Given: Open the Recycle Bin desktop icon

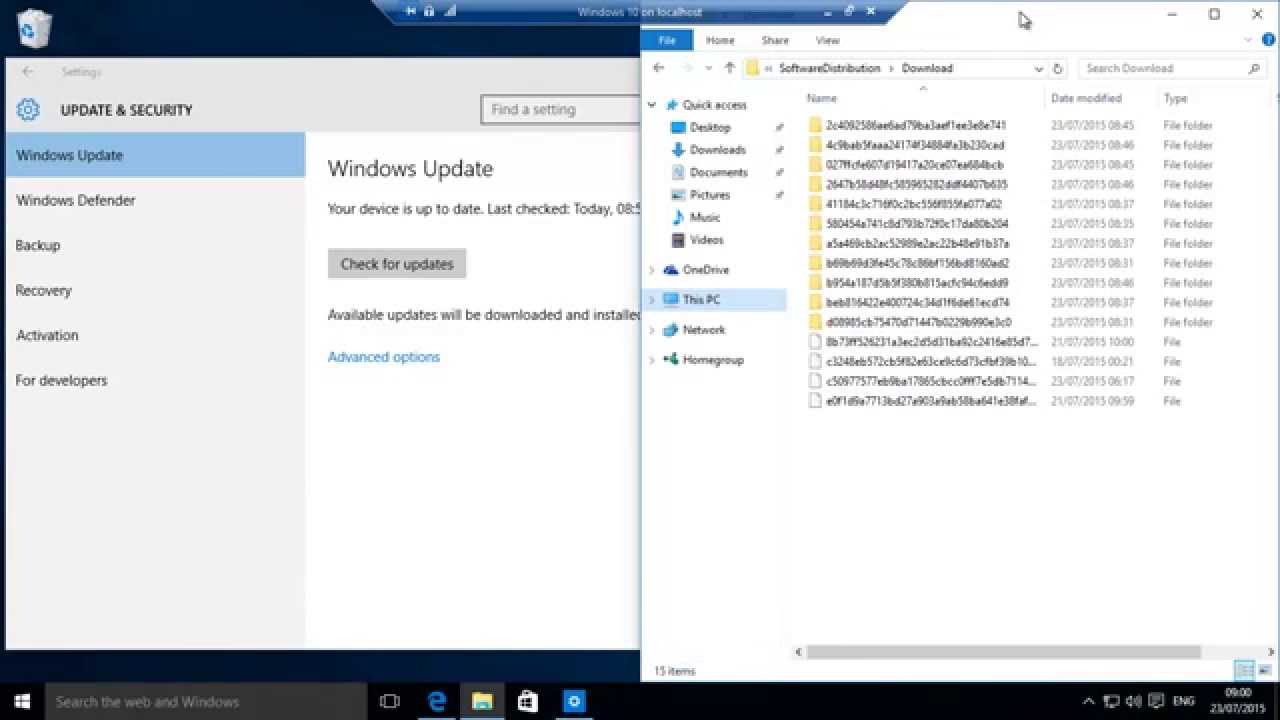Looking at the screenshot, I should (x=33, y=28).
